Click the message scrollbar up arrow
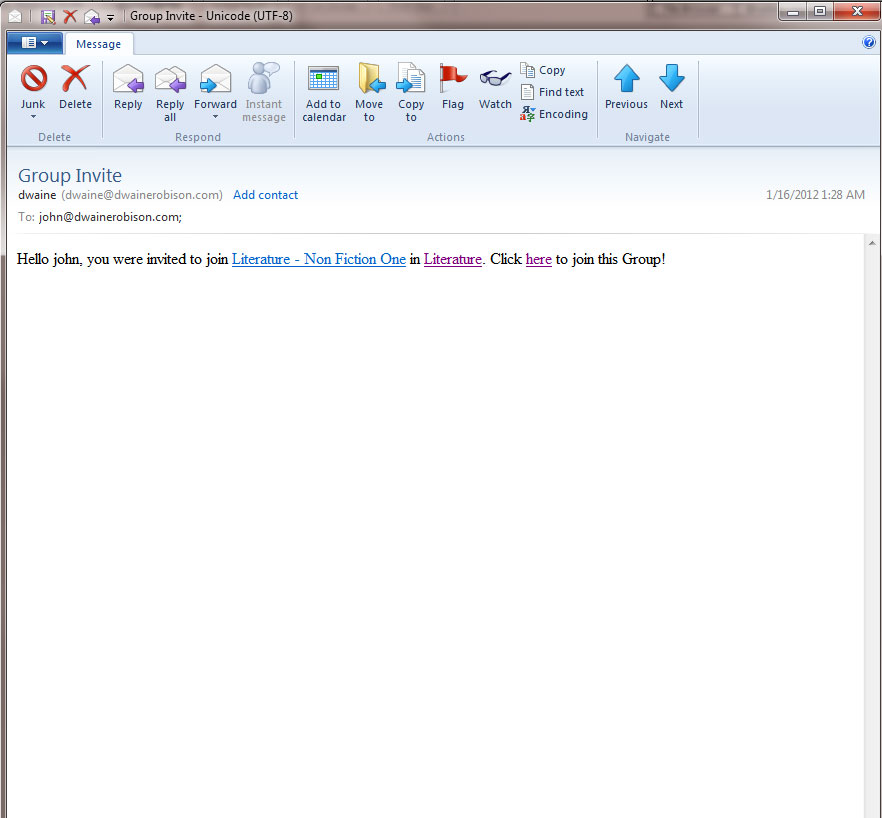Image resolution: width=882 pixels, height=818 pixels. (x=872, y=243)
